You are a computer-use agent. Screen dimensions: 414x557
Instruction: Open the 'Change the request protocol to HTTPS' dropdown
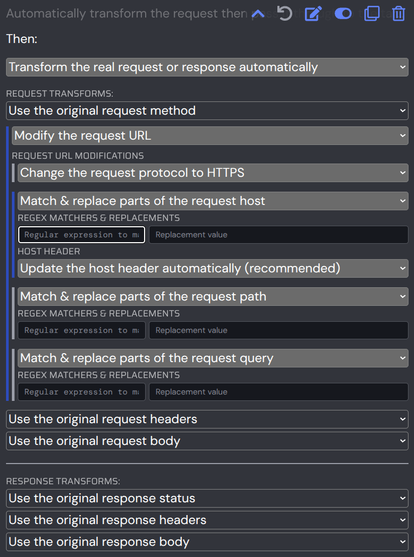pyautogui.click(x=213, y=173)
